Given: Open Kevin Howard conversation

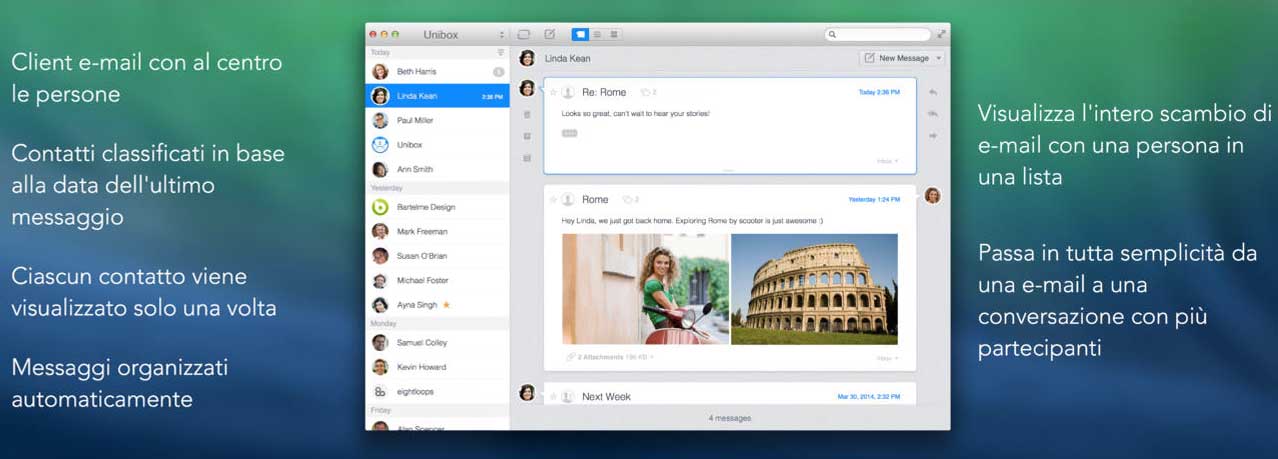Looking at the screenshot, I should click(438, 367).
